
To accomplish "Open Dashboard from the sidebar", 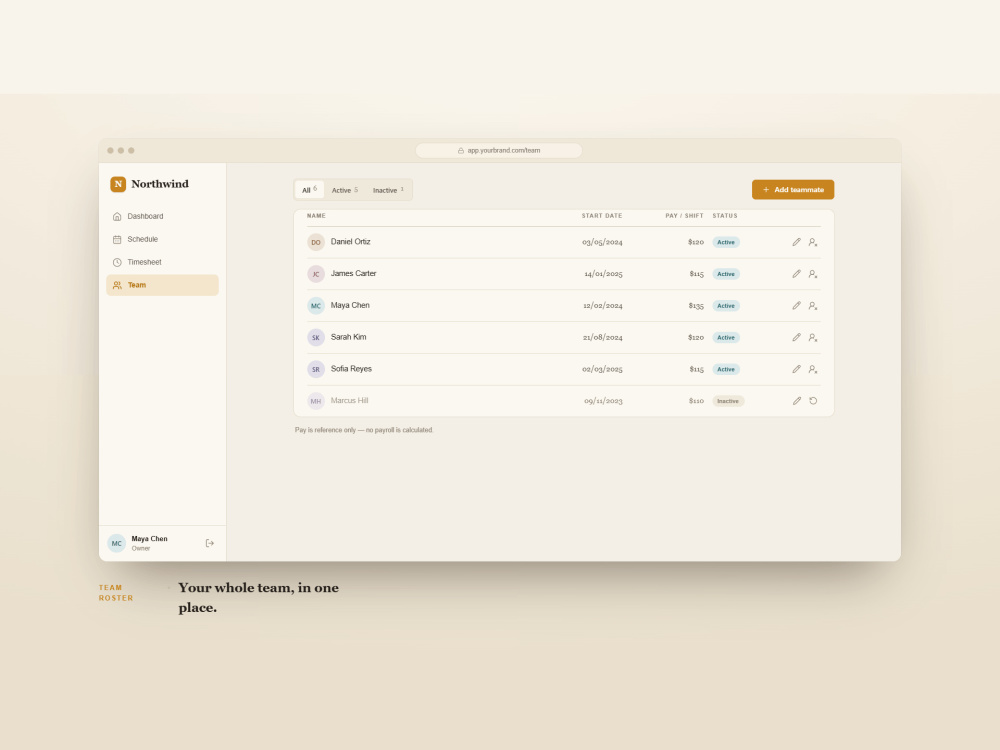I will pyautogui.click(x=162, y=216).
